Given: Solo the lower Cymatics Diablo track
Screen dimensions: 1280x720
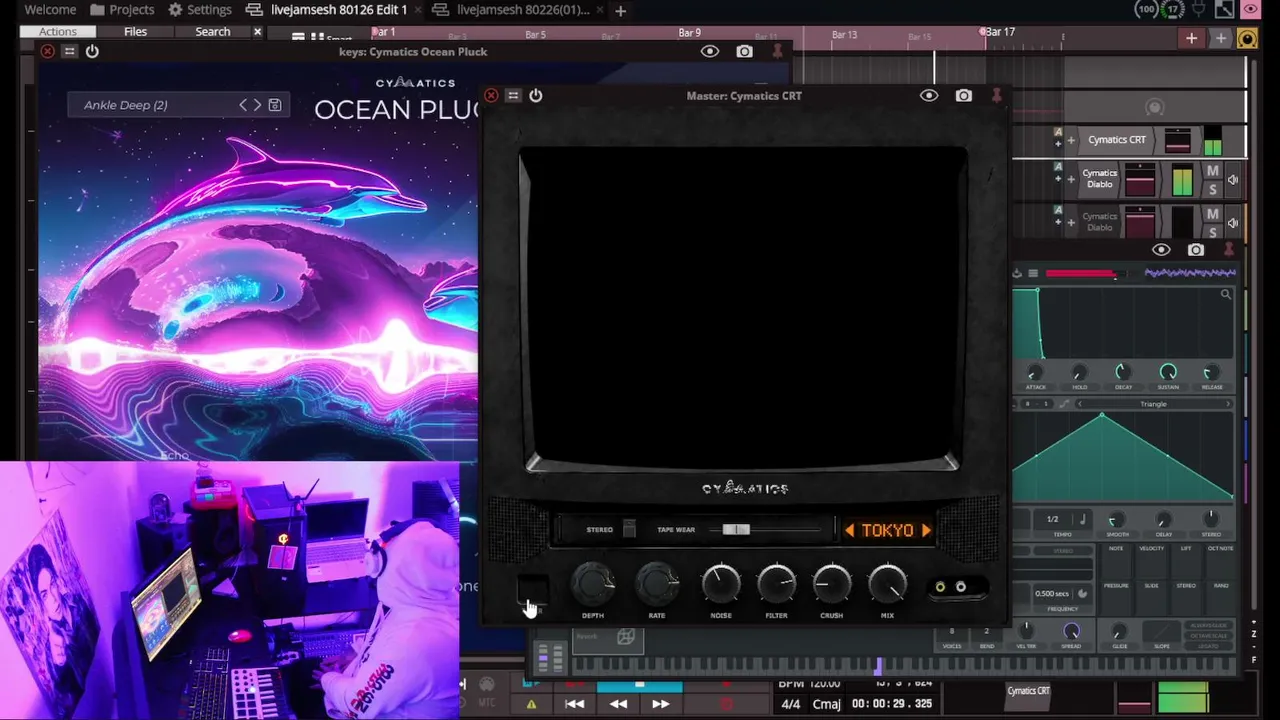Looking at the screenshot, I should [x=1213, y=231].
